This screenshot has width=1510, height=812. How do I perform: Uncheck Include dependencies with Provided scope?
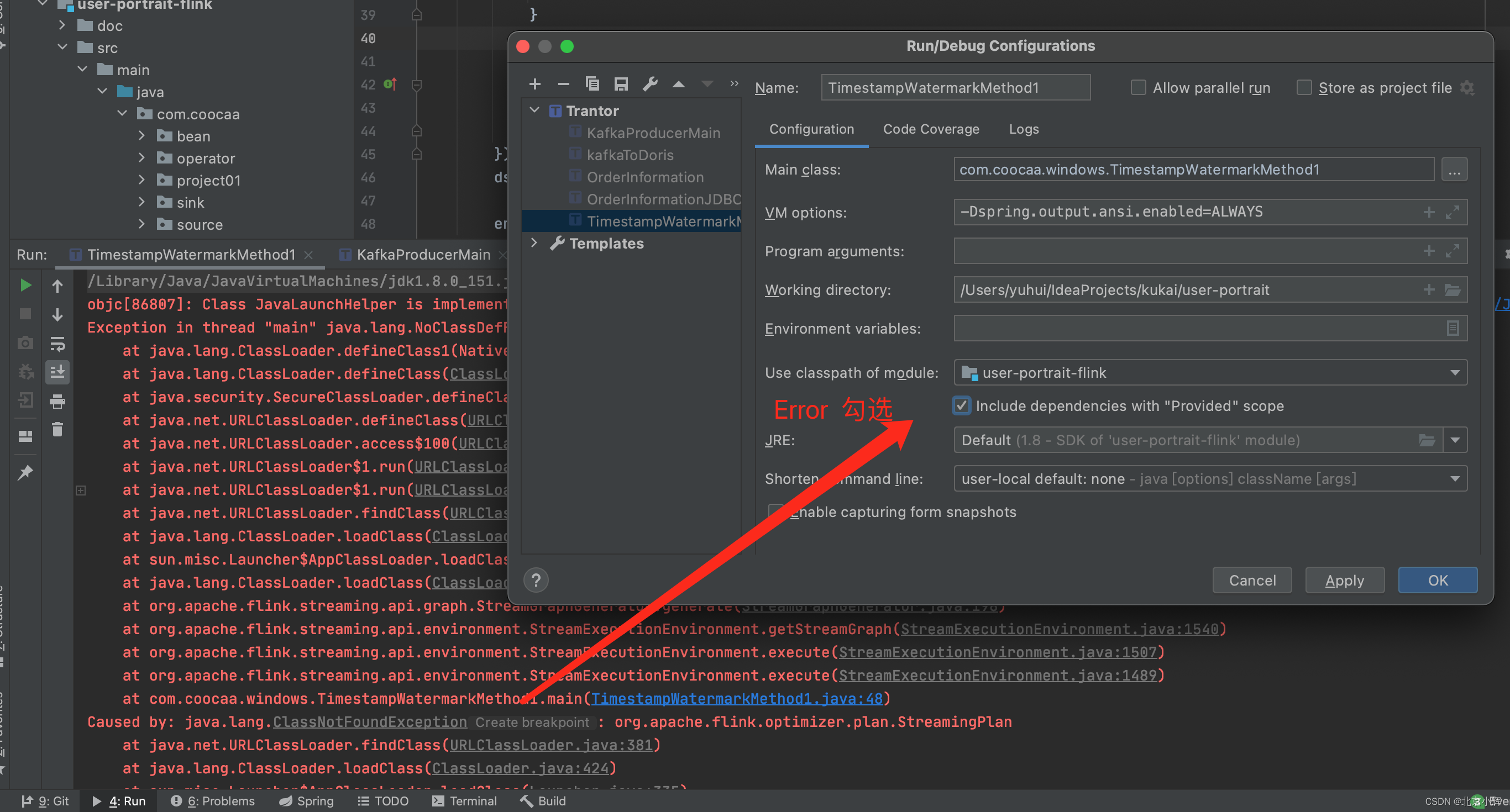(961, 405)
